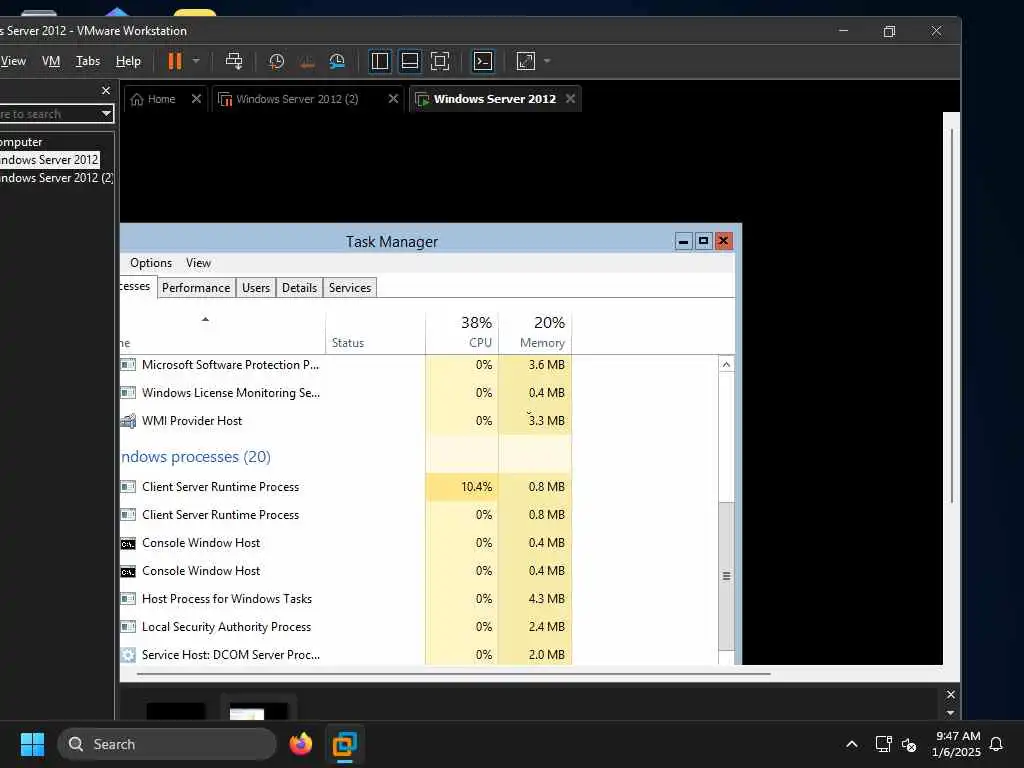Open the snapshot manager
Viewport: 1024px width, 768px height.
337,61
